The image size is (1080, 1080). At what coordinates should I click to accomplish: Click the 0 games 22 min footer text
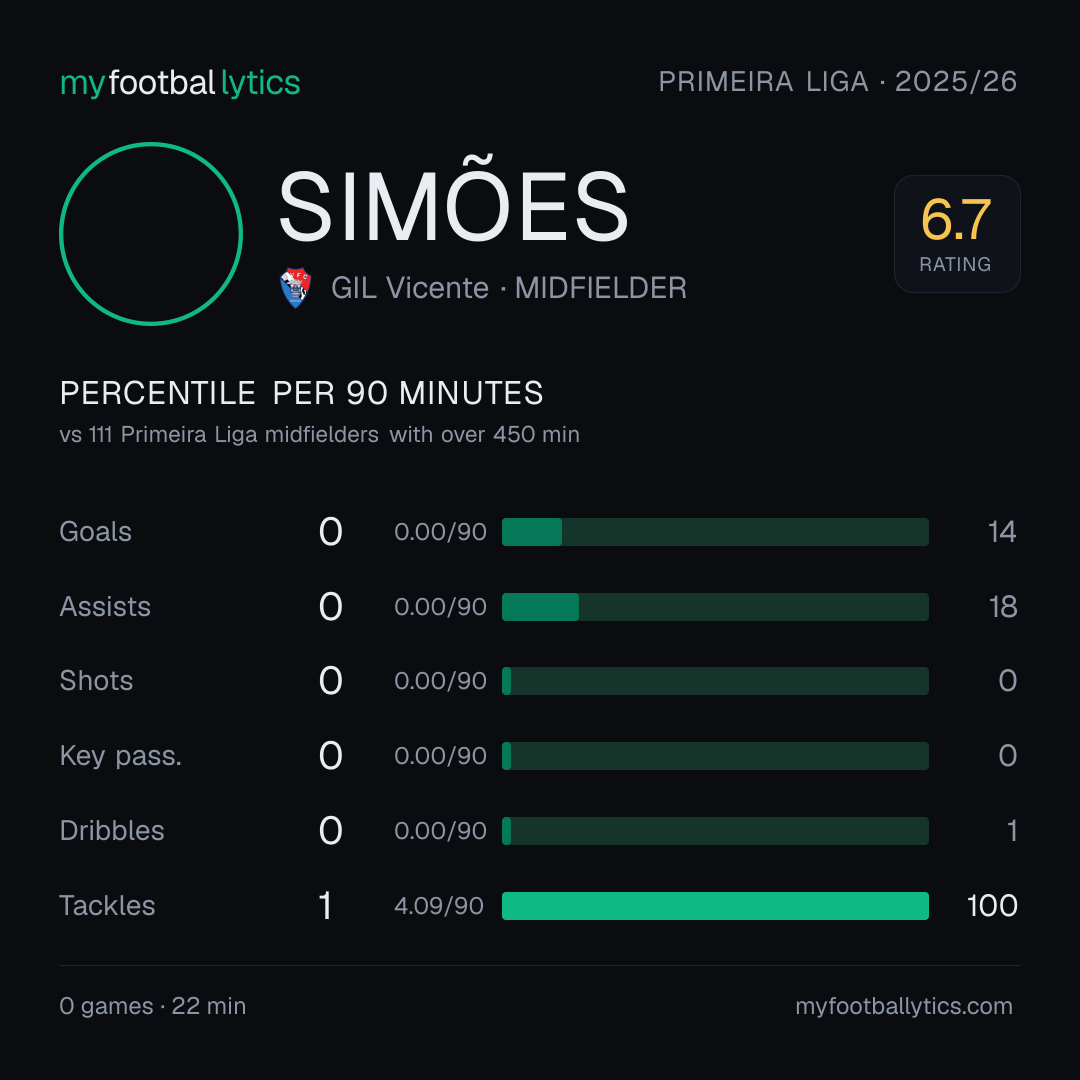pyautogui.click(x=153, y=1006)
